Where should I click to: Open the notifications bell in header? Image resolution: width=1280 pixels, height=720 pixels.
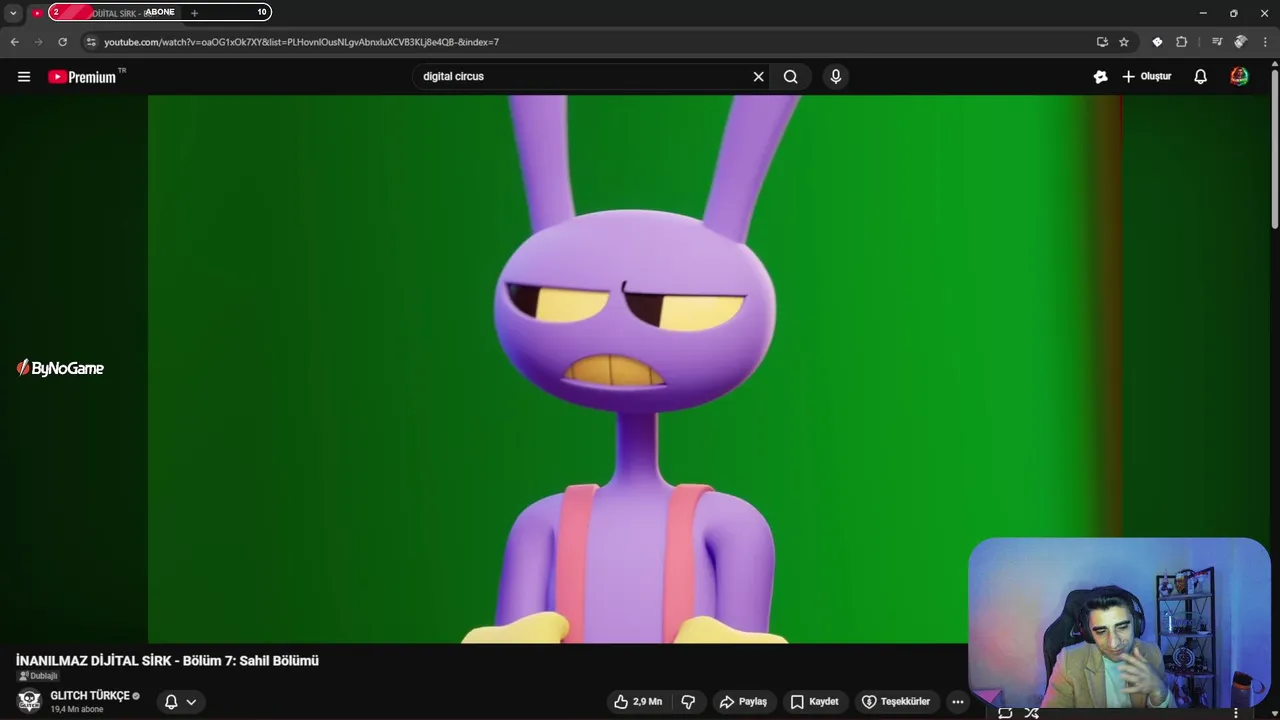[1201, 77]
